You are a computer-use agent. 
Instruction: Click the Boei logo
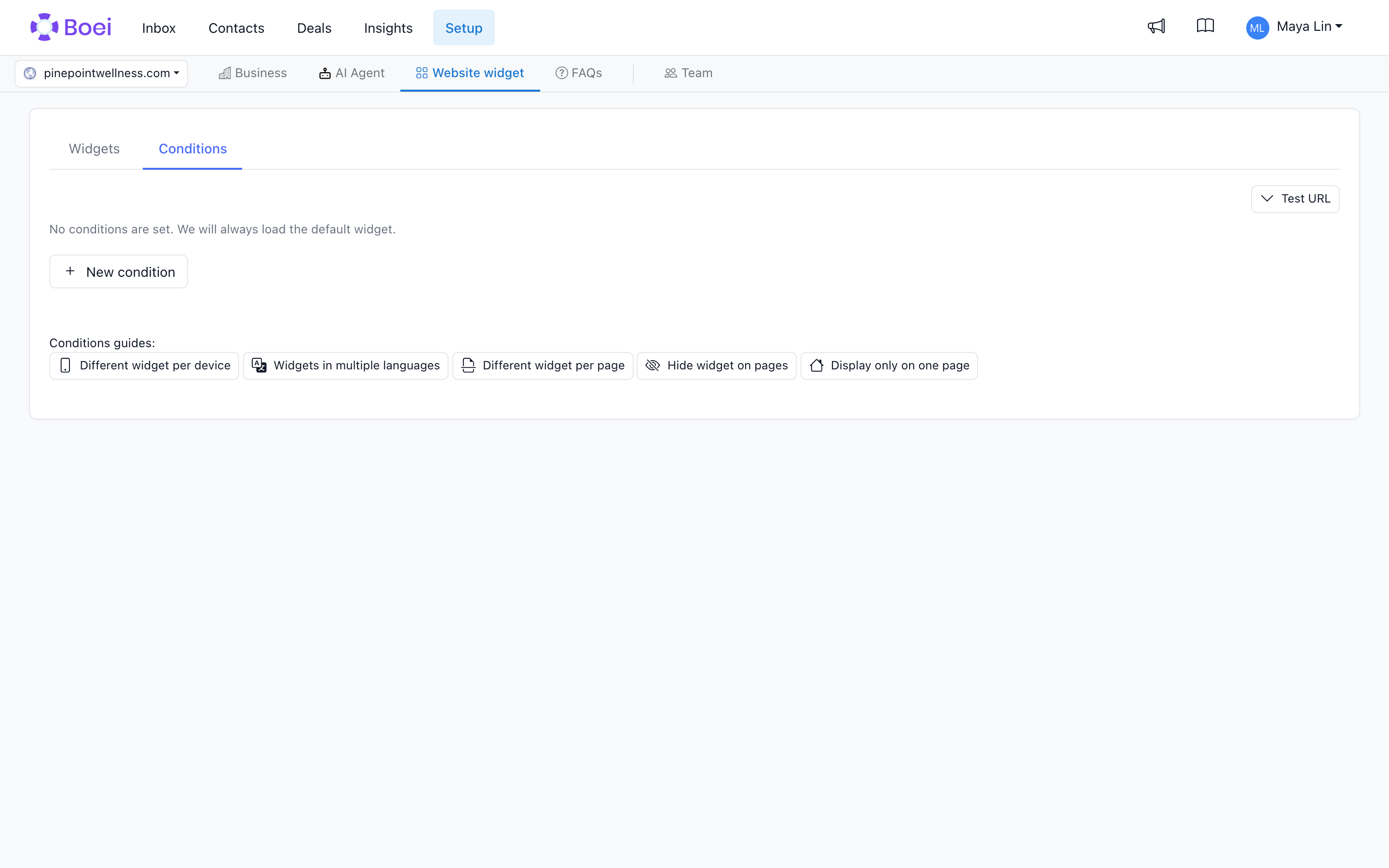[x=70, y=27]
